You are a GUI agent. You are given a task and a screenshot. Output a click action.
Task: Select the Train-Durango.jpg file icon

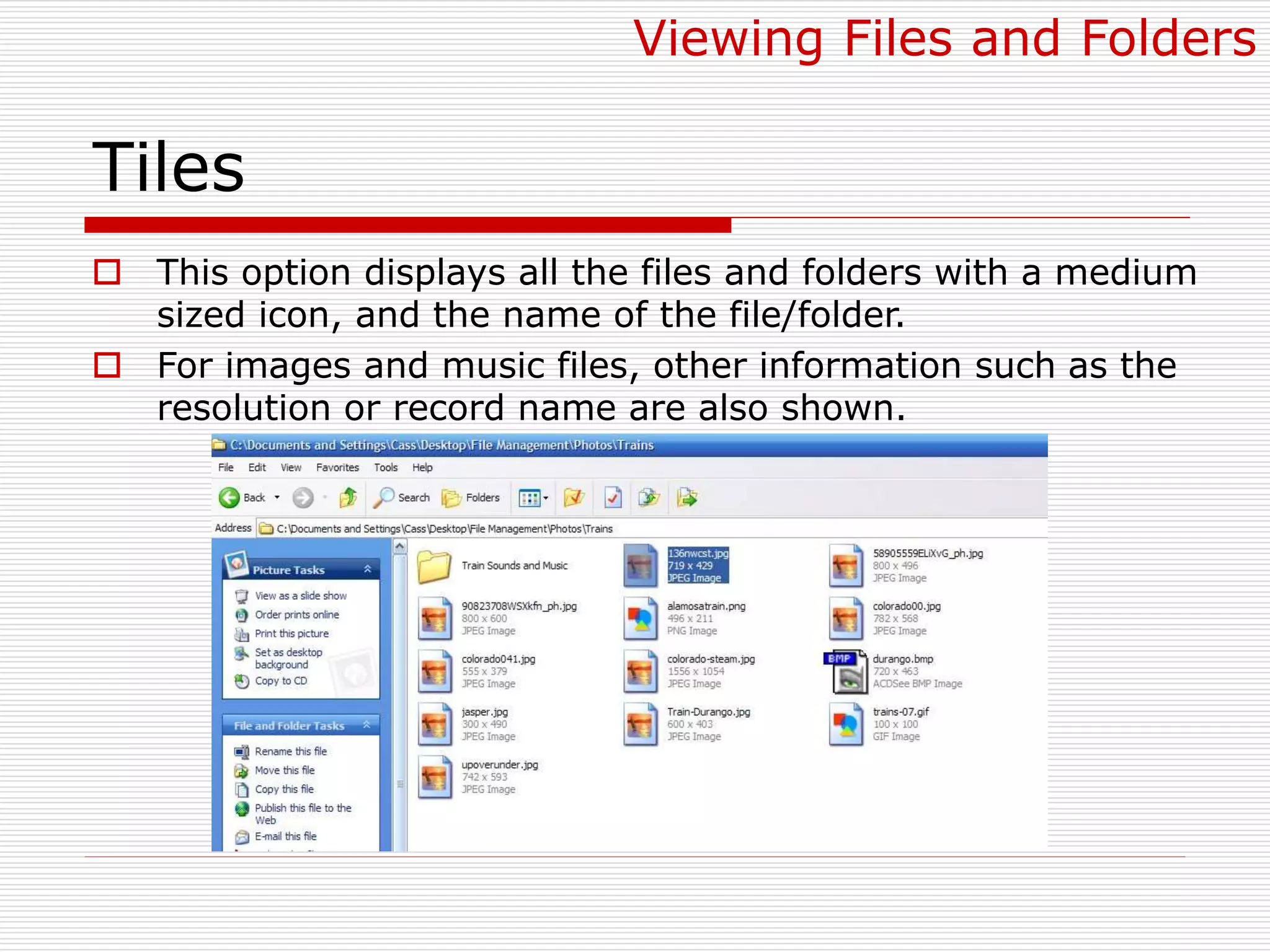tap(640, 724)
